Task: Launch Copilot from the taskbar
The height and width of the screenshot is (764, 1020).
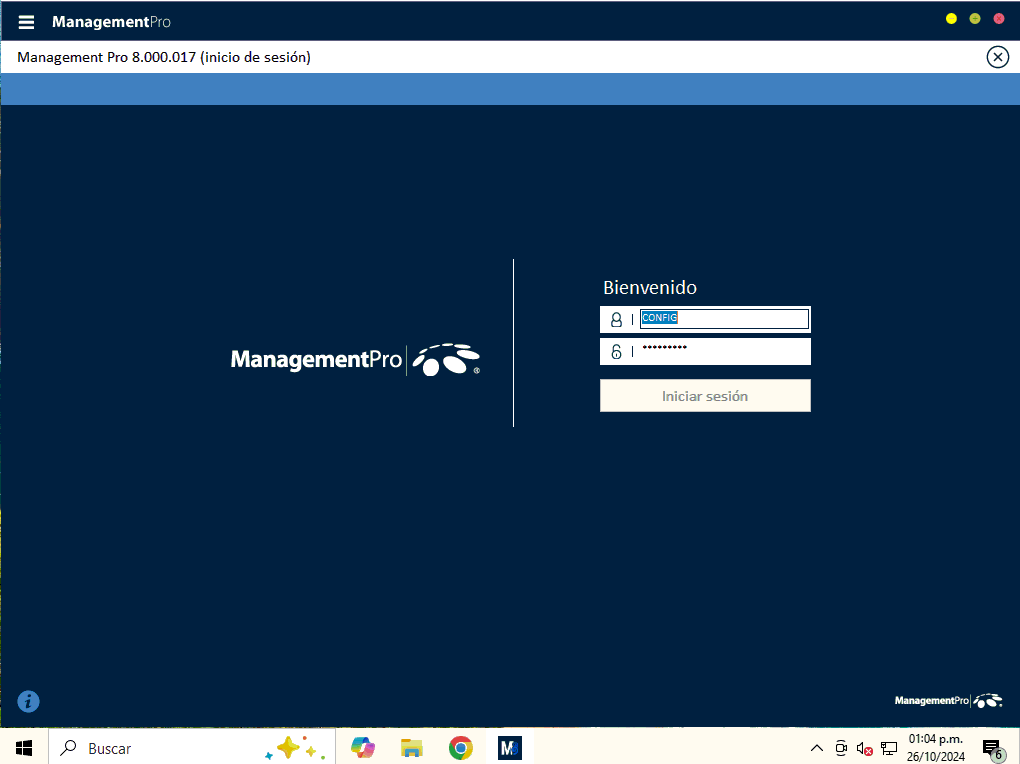Action: pos(363,748)
